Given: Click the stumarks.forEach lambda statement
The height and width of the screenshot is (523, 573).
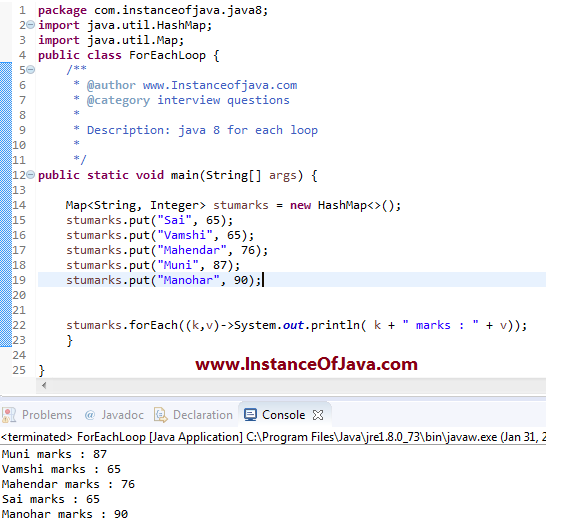Looking at the screenshot, I should coord(296,325).
